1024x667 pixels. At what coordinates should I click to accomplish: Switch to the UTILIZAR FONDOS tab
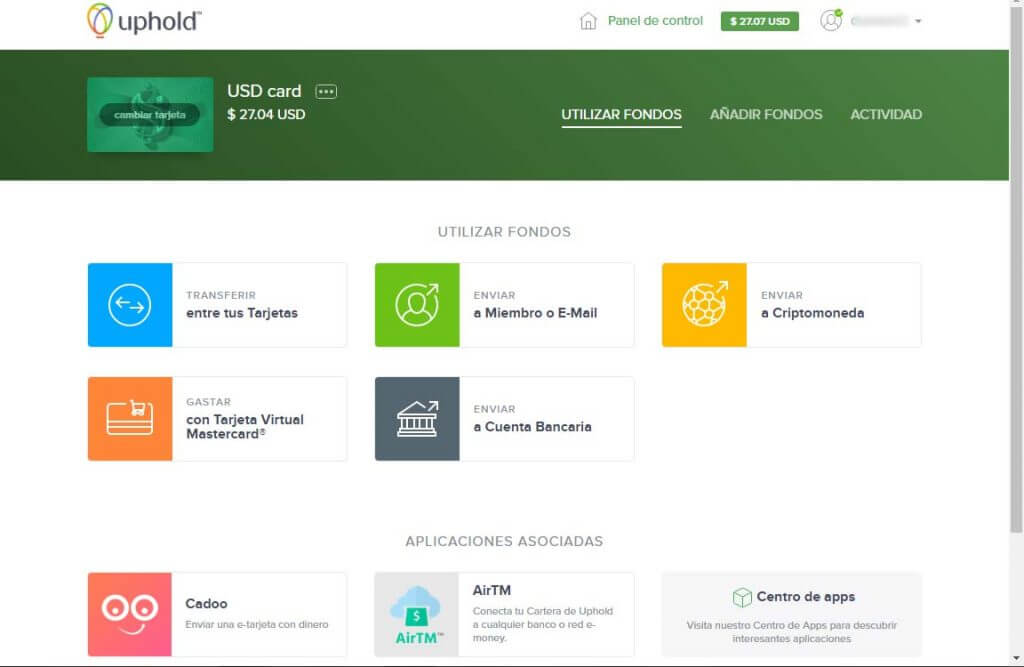[x=621, y=114]
